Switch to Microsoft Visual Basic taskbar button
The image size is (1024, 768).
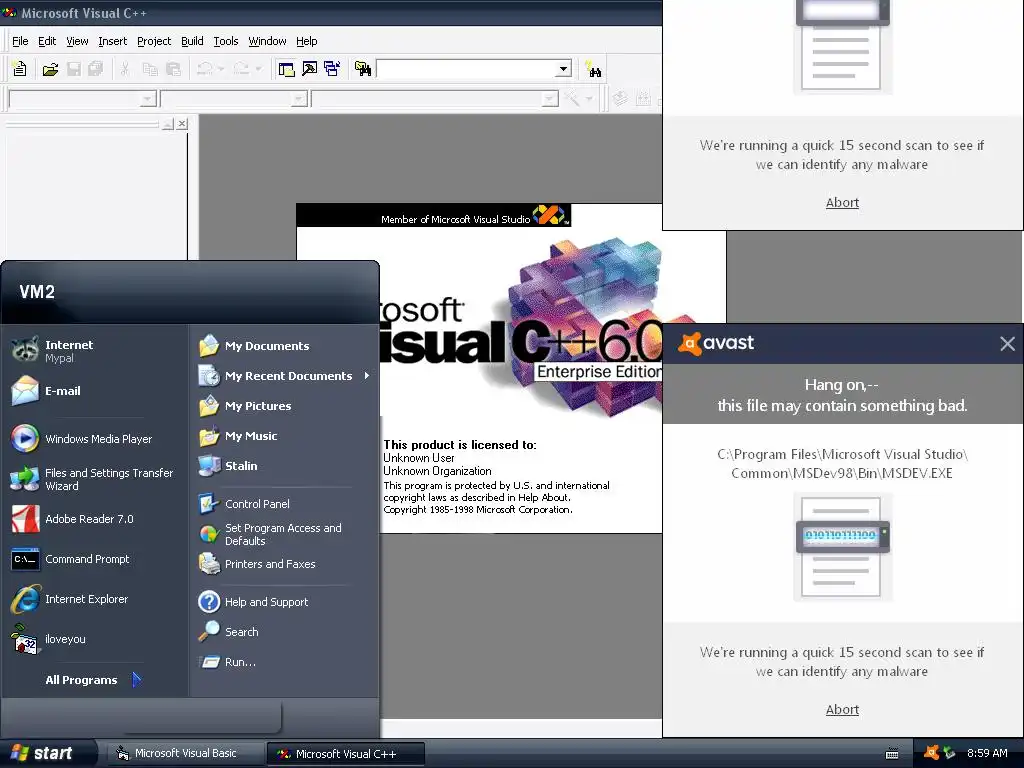(184, 754)
